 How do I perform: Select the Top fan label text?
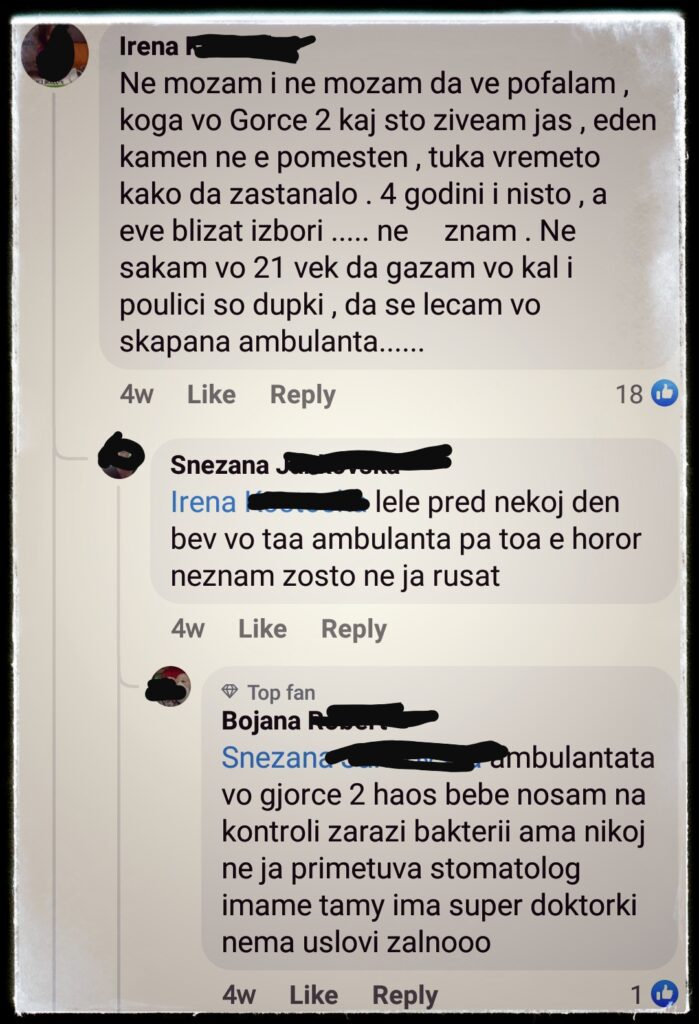(x=281, y=692)
